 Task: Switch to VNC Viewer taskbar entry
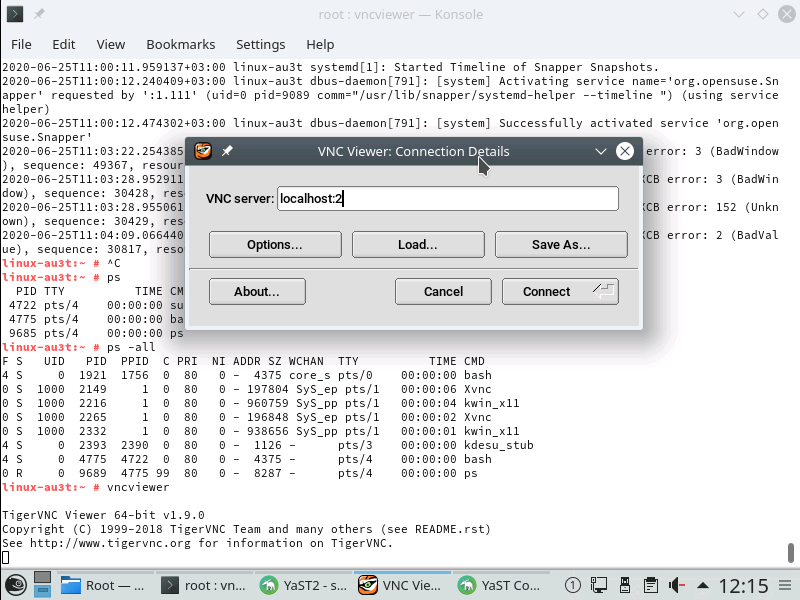[402, 585]
